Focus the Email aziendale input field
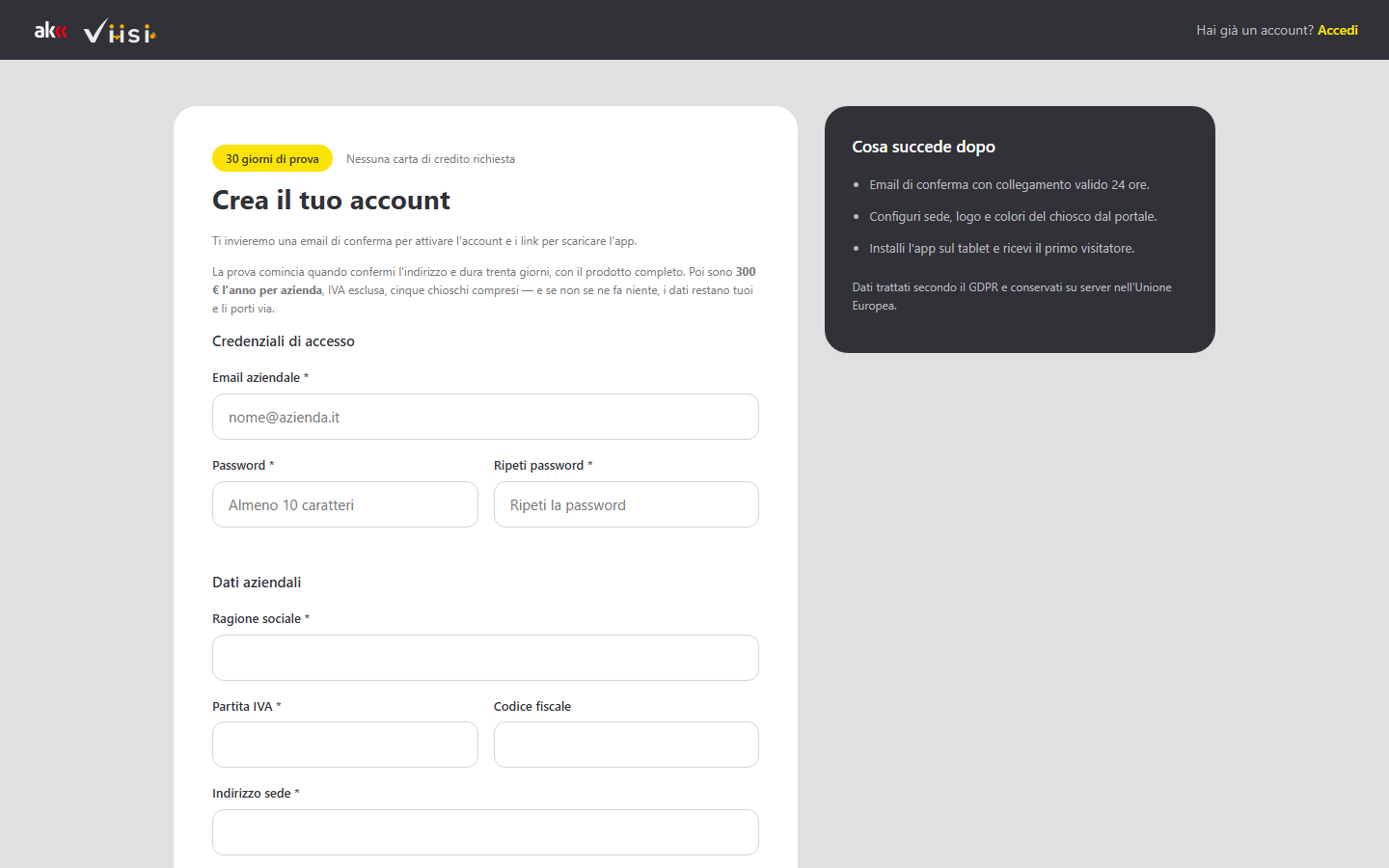The image size is (1389, 868). pos(485,417)
